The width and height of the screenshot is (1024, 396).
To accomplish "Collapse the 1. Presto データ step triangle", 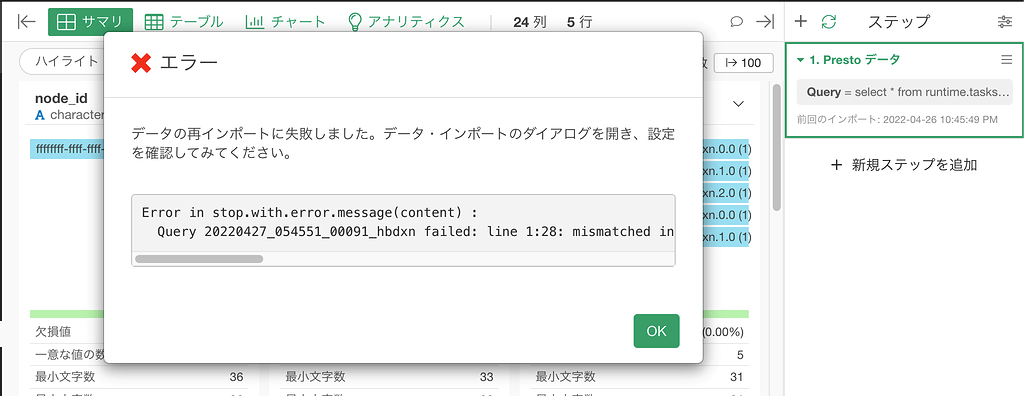I will point(801,60).
